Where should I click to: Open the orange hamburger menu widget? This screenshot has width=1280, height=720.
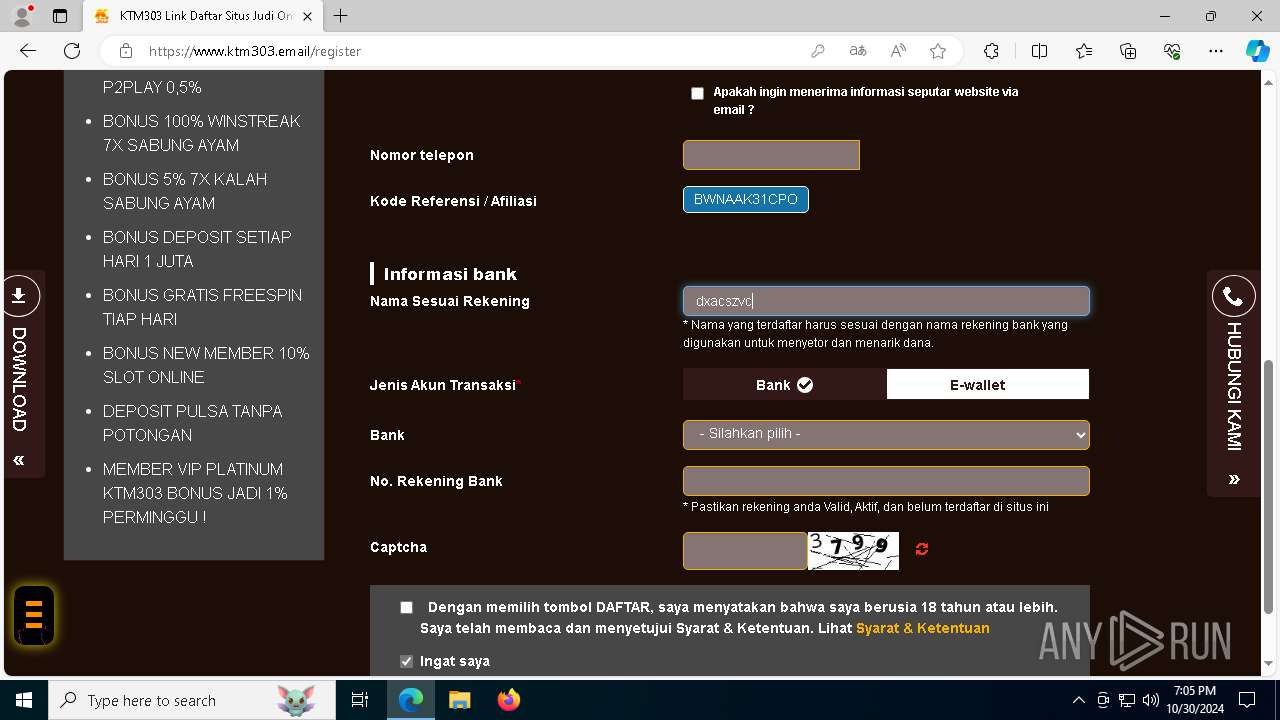click(33, 614)
